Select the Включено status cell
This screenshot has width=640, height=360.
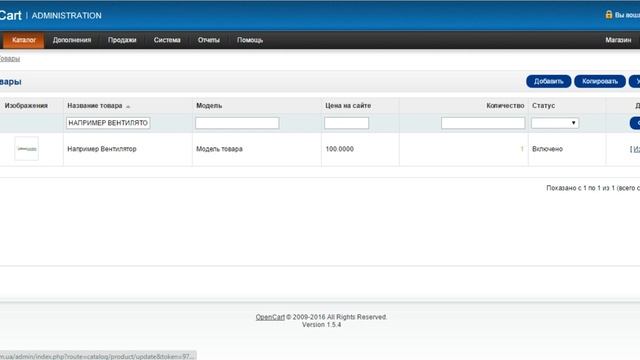tap(547, 149)
